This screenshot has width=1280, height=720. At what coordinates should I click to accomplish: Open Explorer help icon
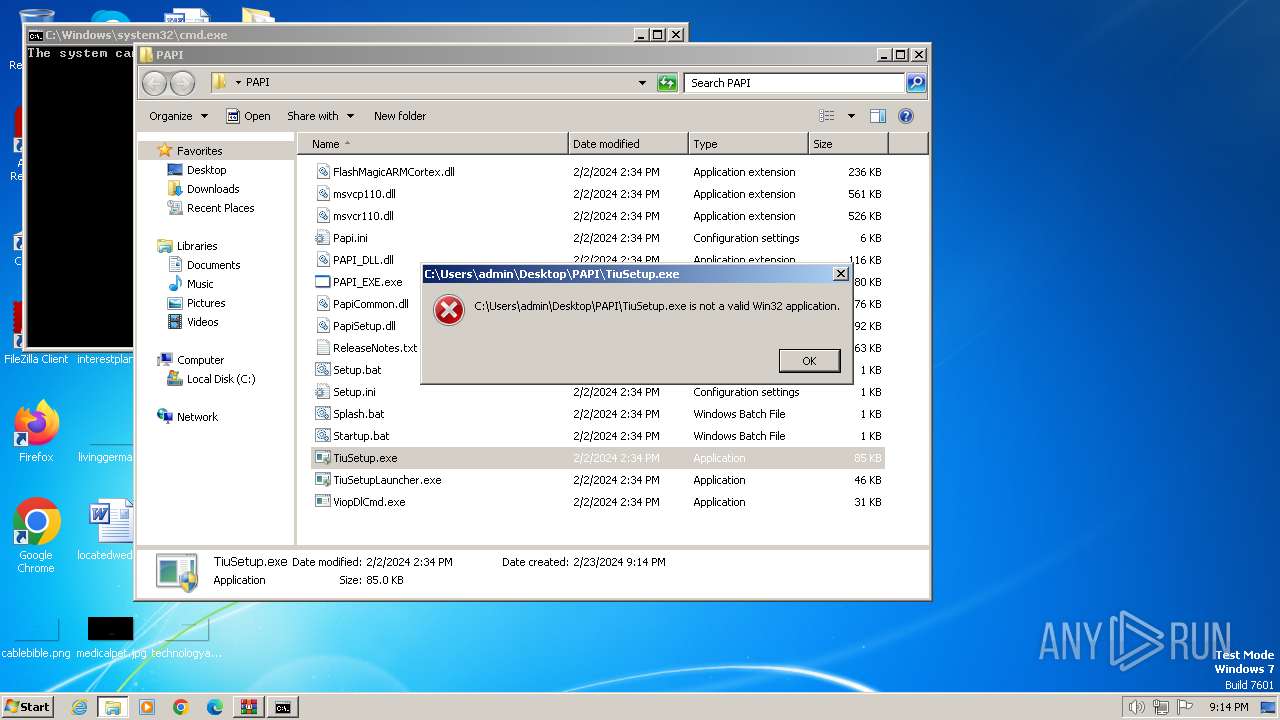pyautogui.click(x=906, y=116)
